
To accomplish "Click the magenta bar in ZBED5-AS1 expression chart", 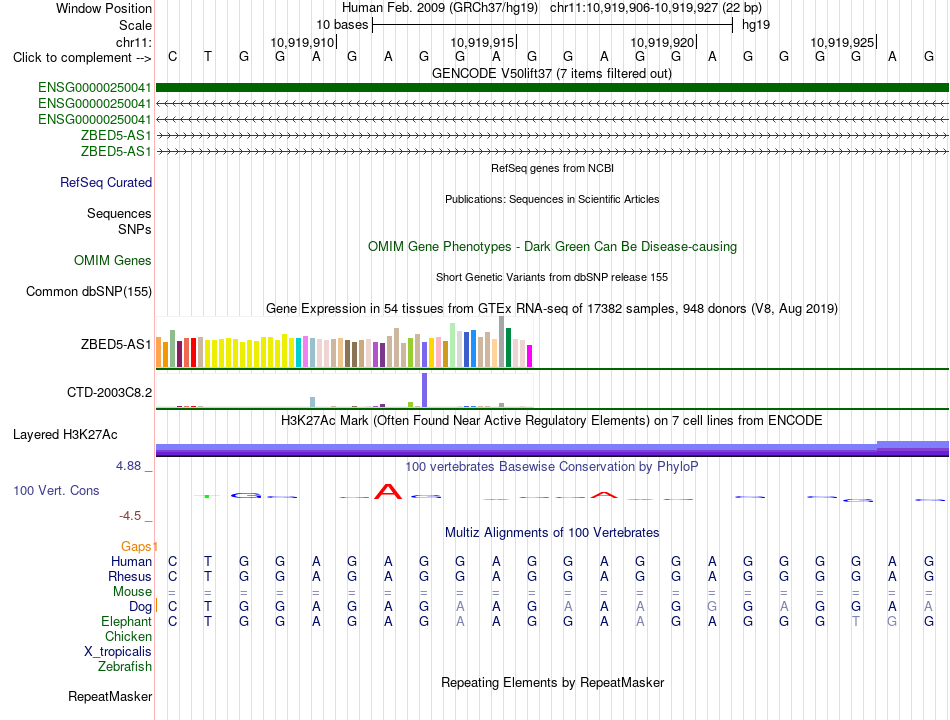I will [x=529, y=356].
